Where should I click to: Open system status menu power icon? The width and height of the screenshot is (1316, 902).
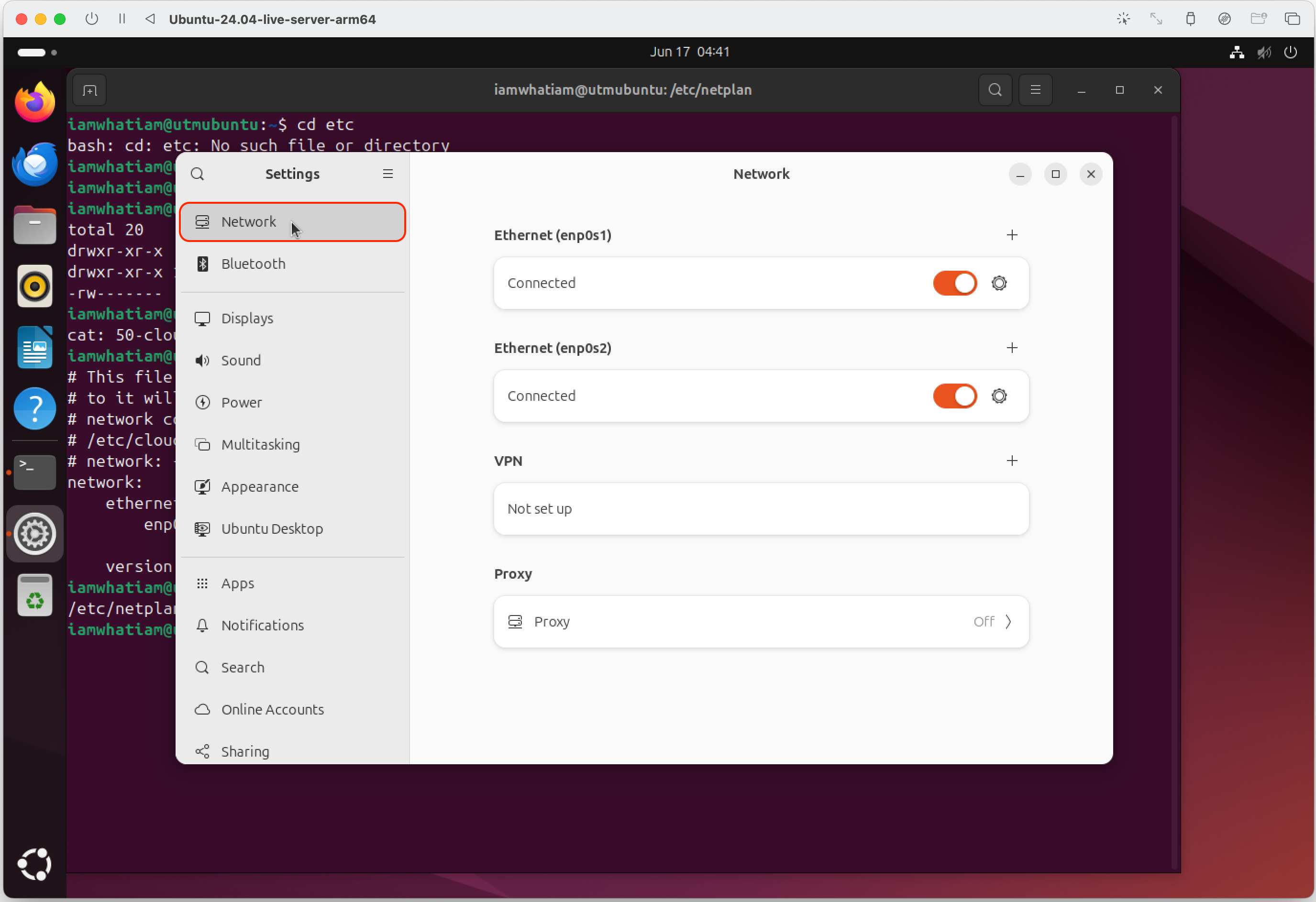pyautogui.click(x=1291, y=52)
